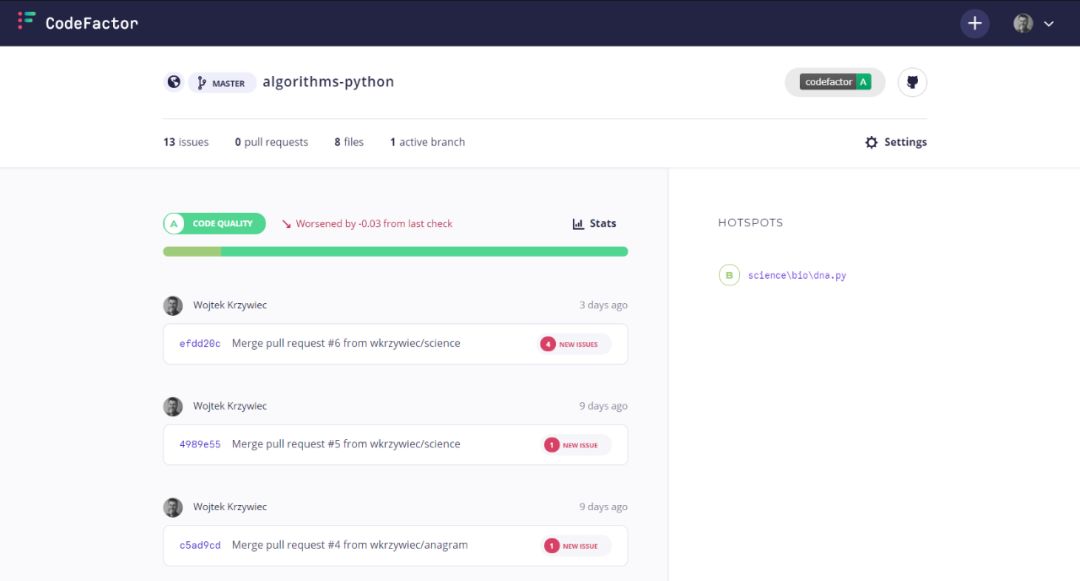
Task: Click the codefactor A badge
Action: [x=835, y=82]
